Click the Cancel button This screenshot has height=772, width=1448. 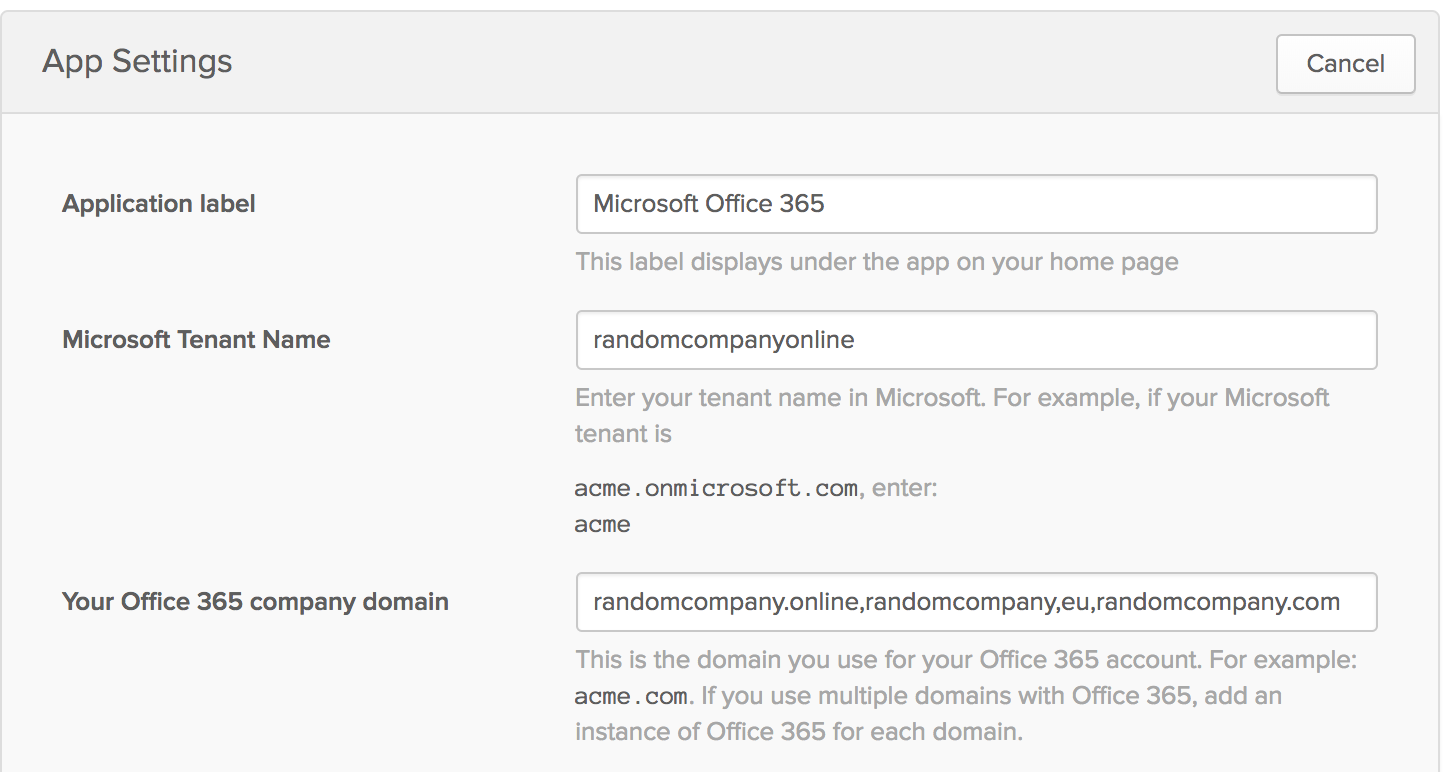[x=1345, y=64]
